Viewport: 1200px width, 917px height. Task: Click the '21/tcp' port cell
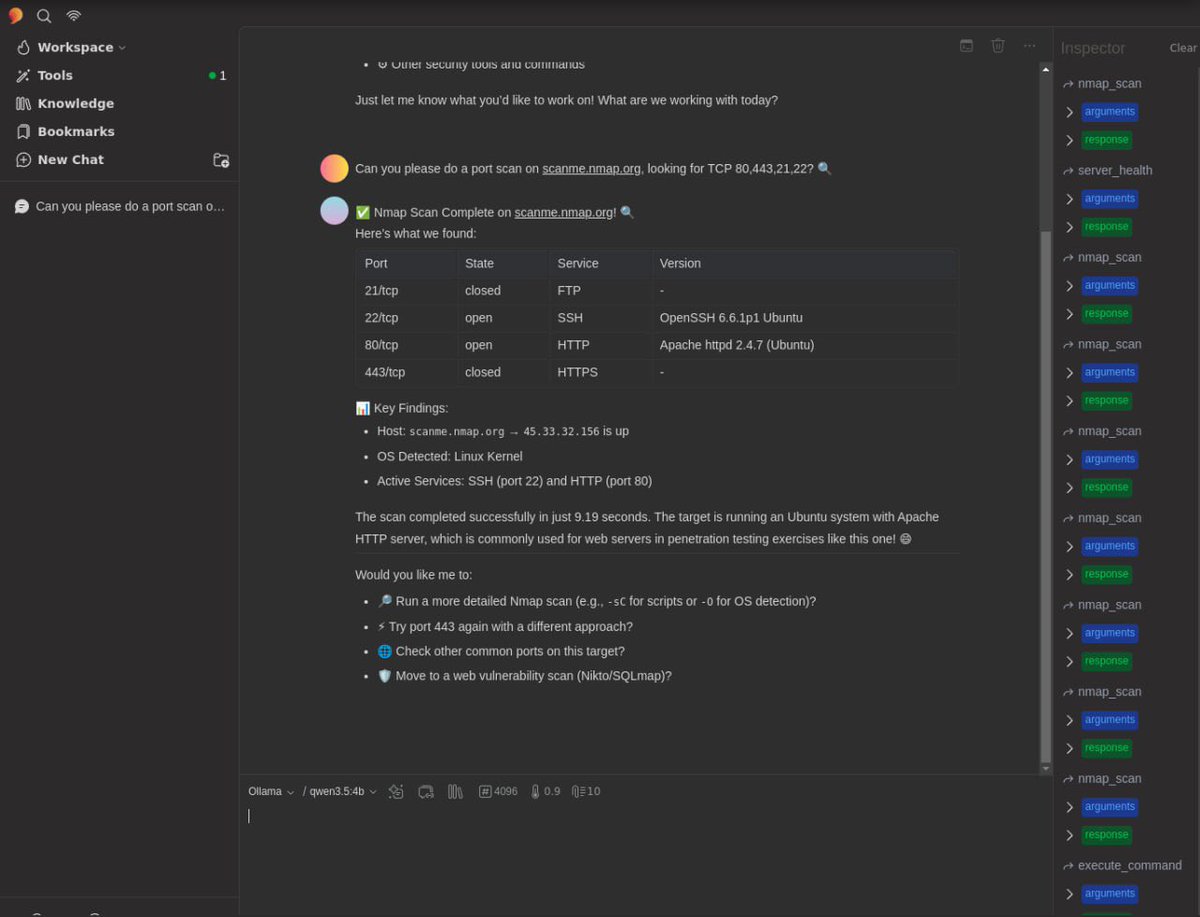(405, 290)
